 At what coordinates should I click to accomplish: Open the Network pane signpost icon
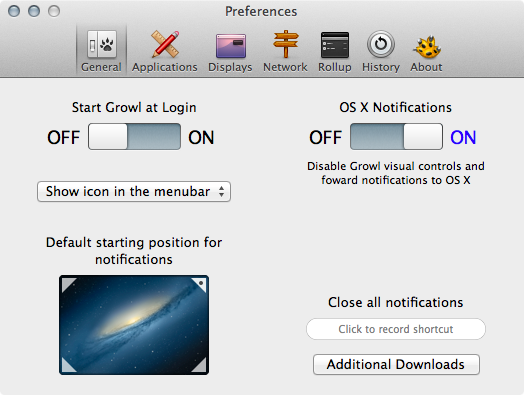pos(285,44)
